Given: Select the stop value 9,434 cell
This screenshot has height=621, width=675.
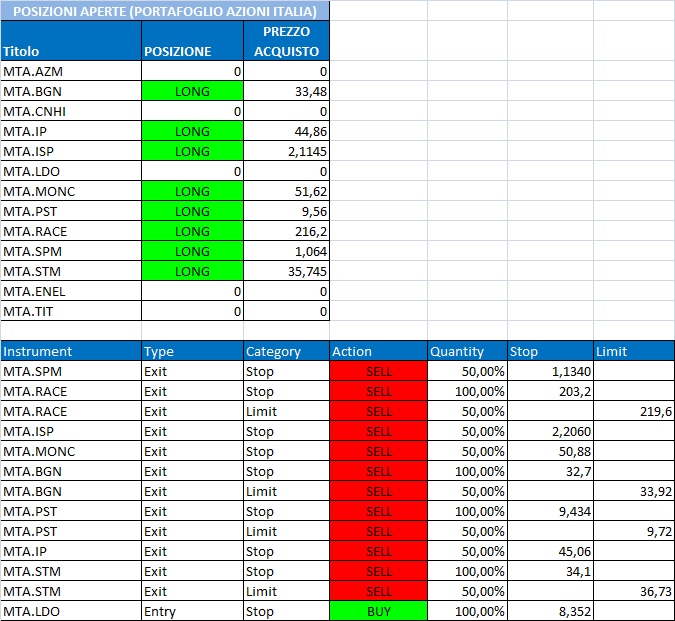Looking at the screenshot, I should pyautogui.click(x=551, y=511).
